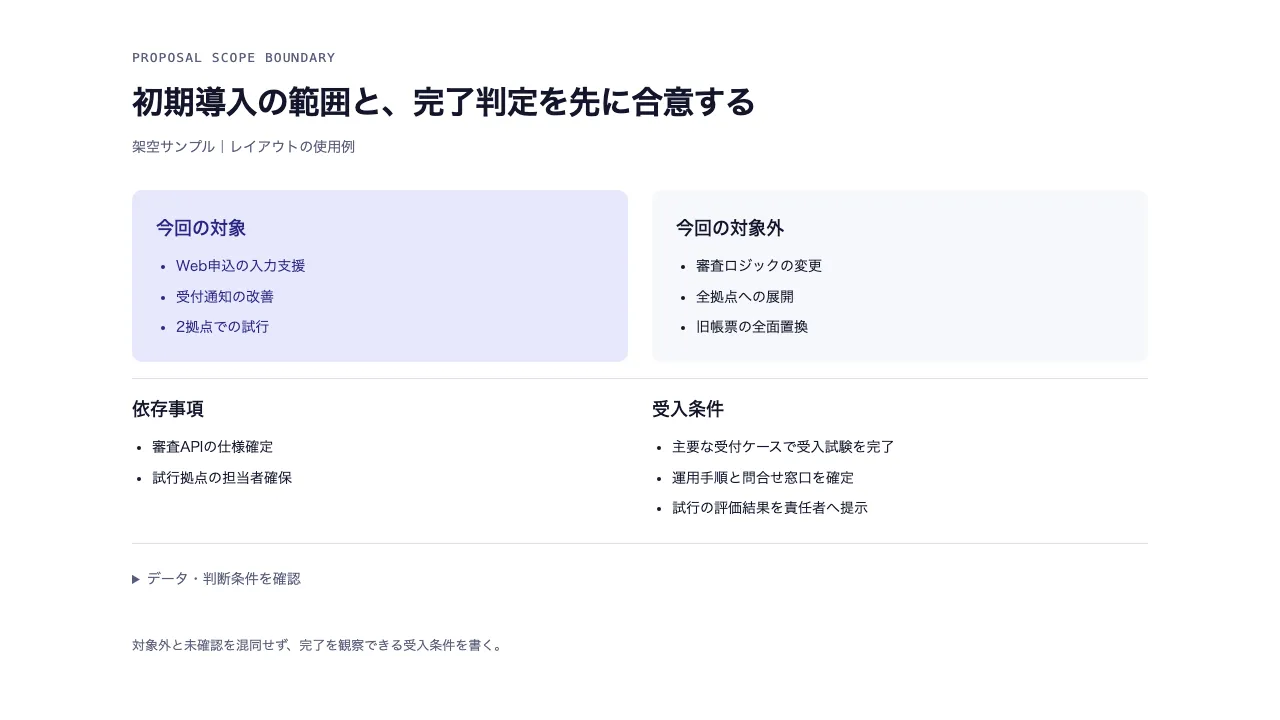Image resolution: width=1280 pixels, height=720 pixels.
Task: Click the 今回の対象外 card heading
Action: (x=730, y=228)
